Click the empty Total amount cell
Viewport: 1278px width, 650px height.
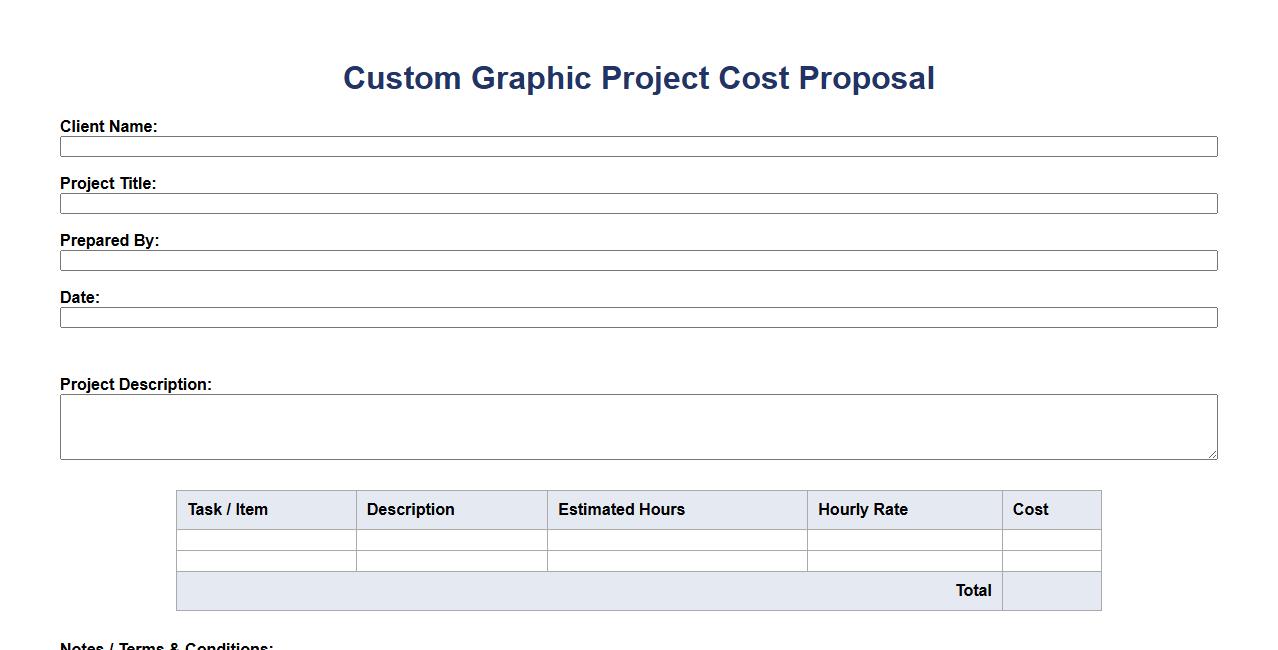tap(1052, 591)
